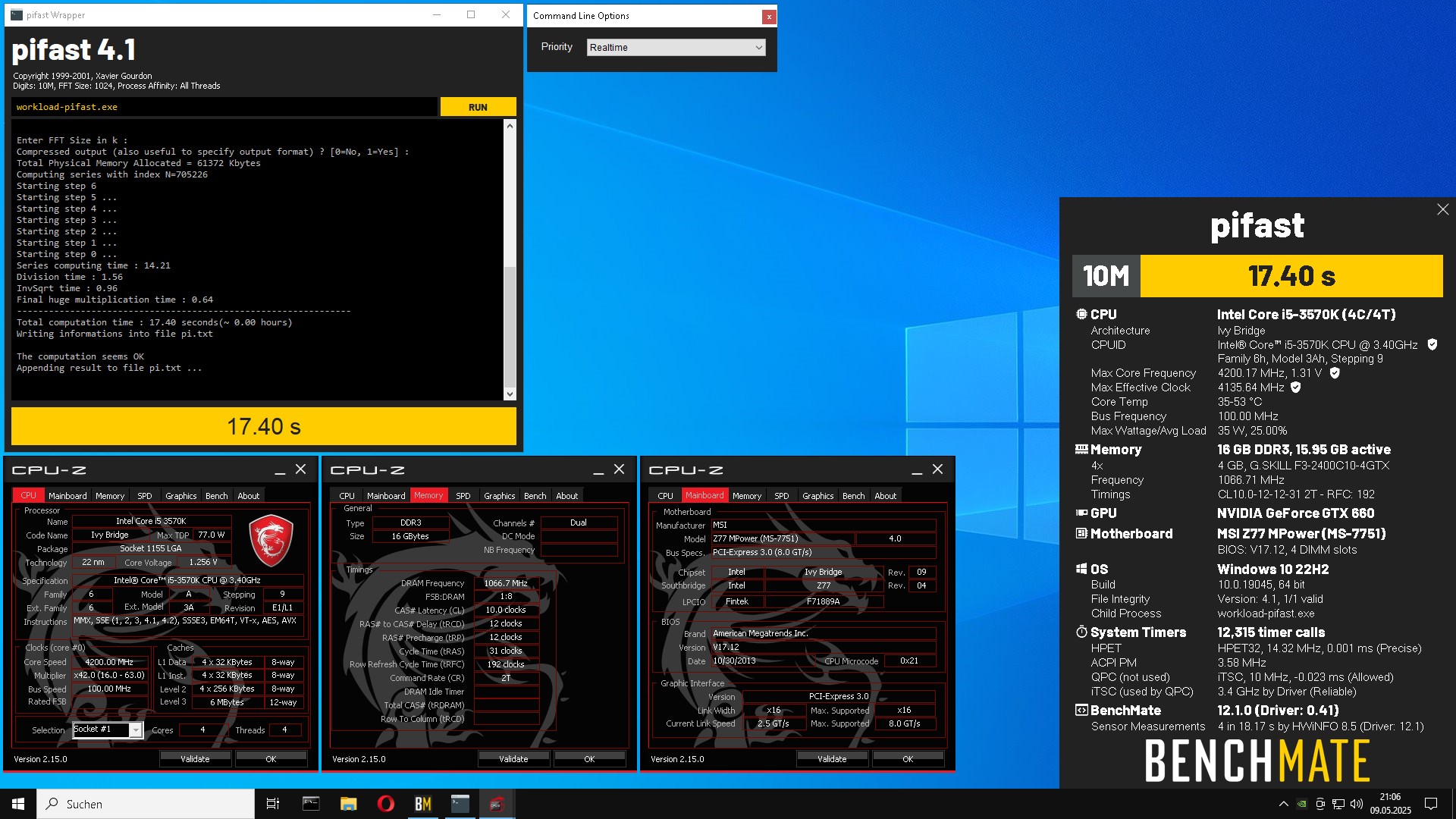Close the Mainboard CPU-Z window

pos(938,469)
